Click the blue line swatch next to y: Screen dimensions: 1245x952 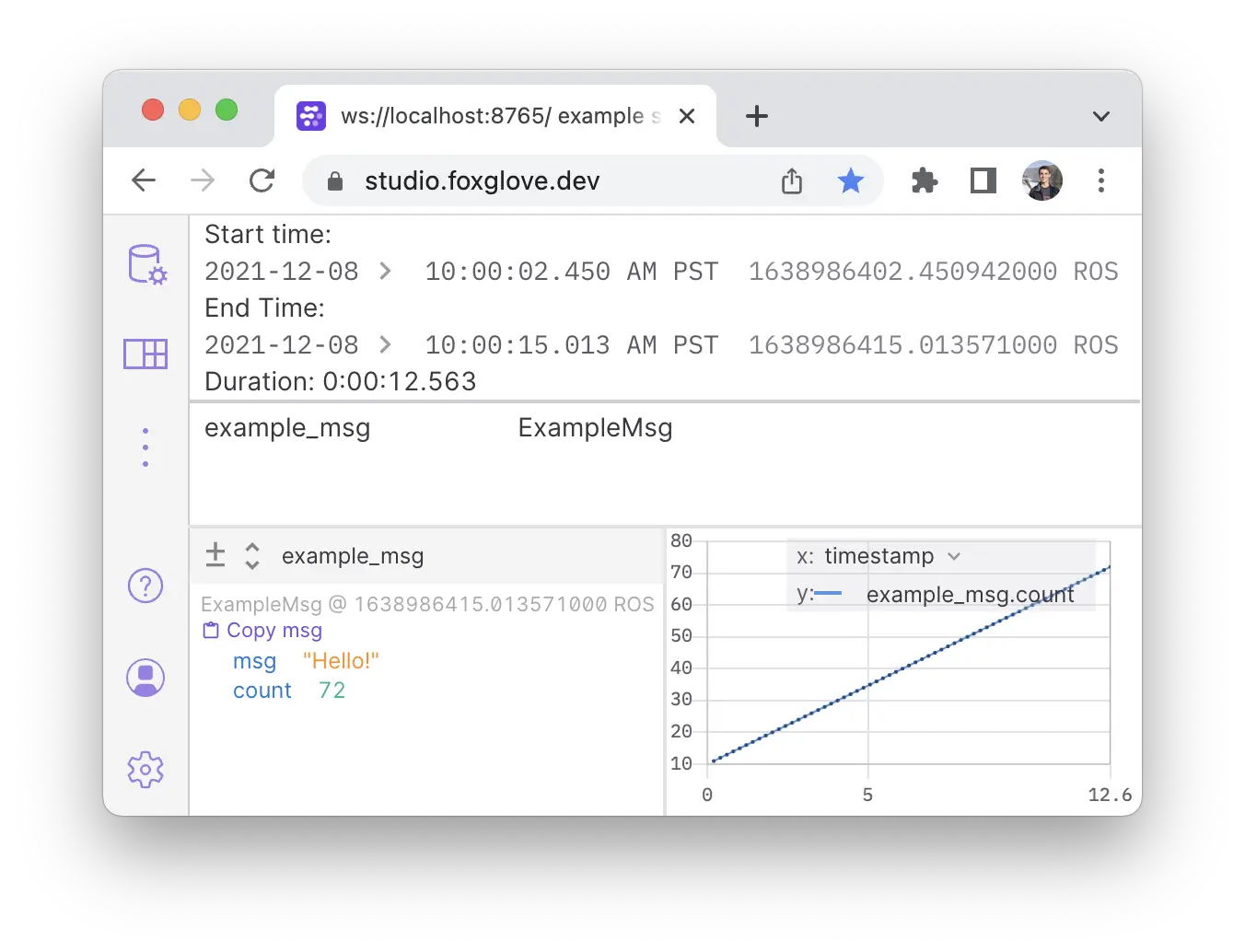pyautogui.click(x=830, y=594)
